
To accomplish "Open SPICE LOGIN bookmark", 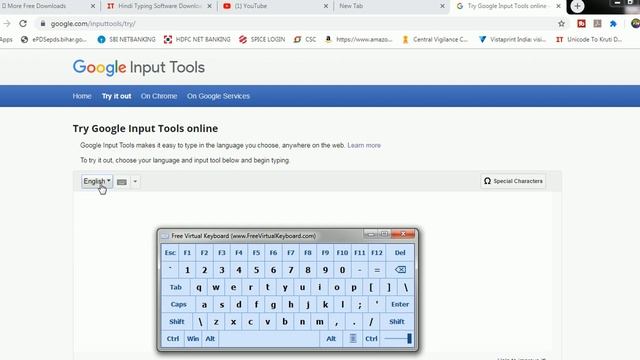I will coord(262,39).
